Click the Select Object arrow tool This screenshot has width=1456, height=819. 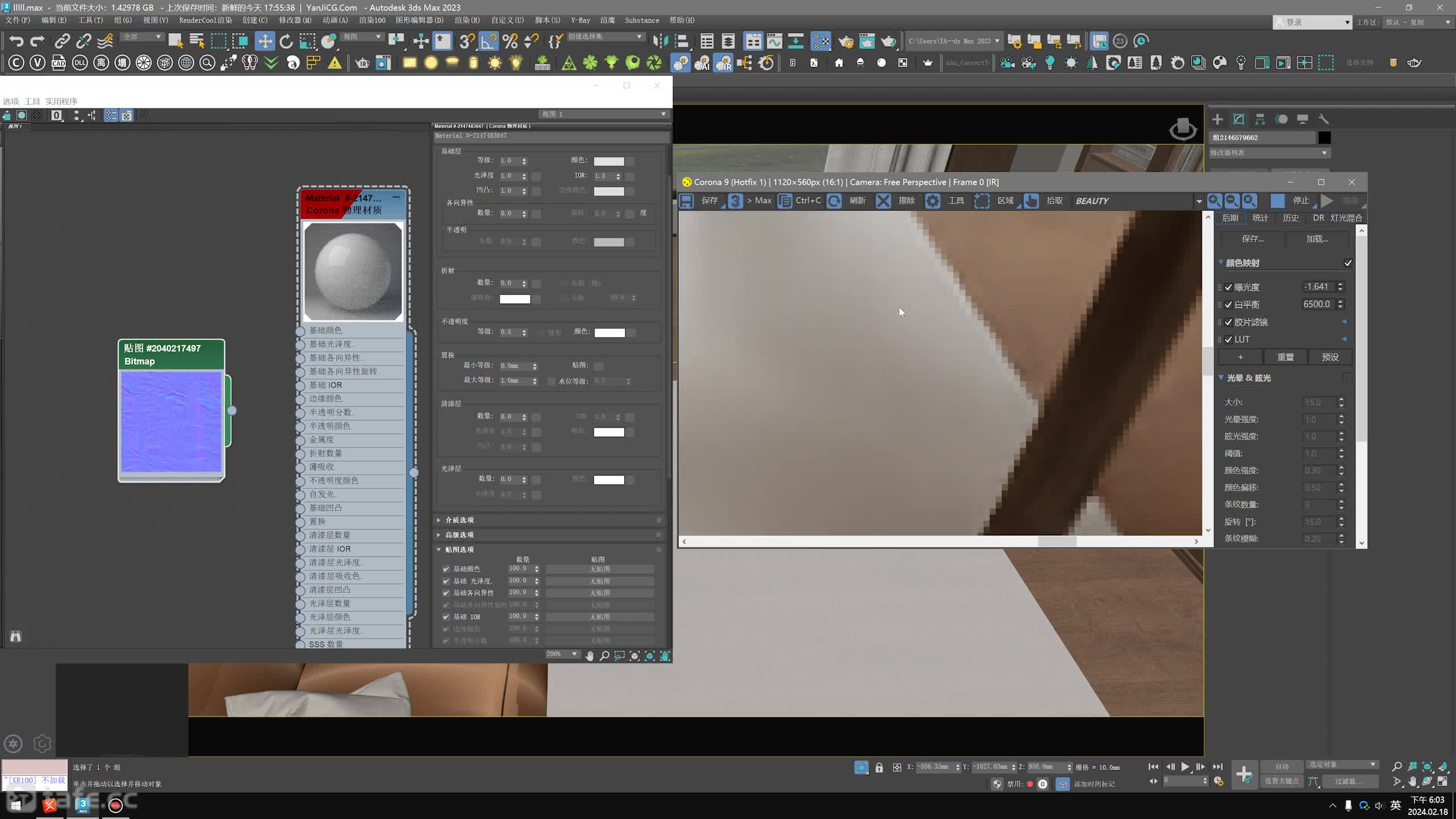[x=175, y=41]
